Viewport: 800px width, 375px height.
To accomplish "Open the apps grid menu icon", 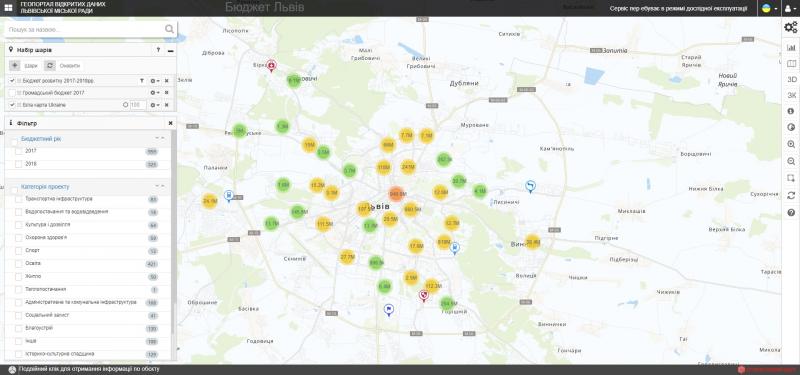I will 8,8.
